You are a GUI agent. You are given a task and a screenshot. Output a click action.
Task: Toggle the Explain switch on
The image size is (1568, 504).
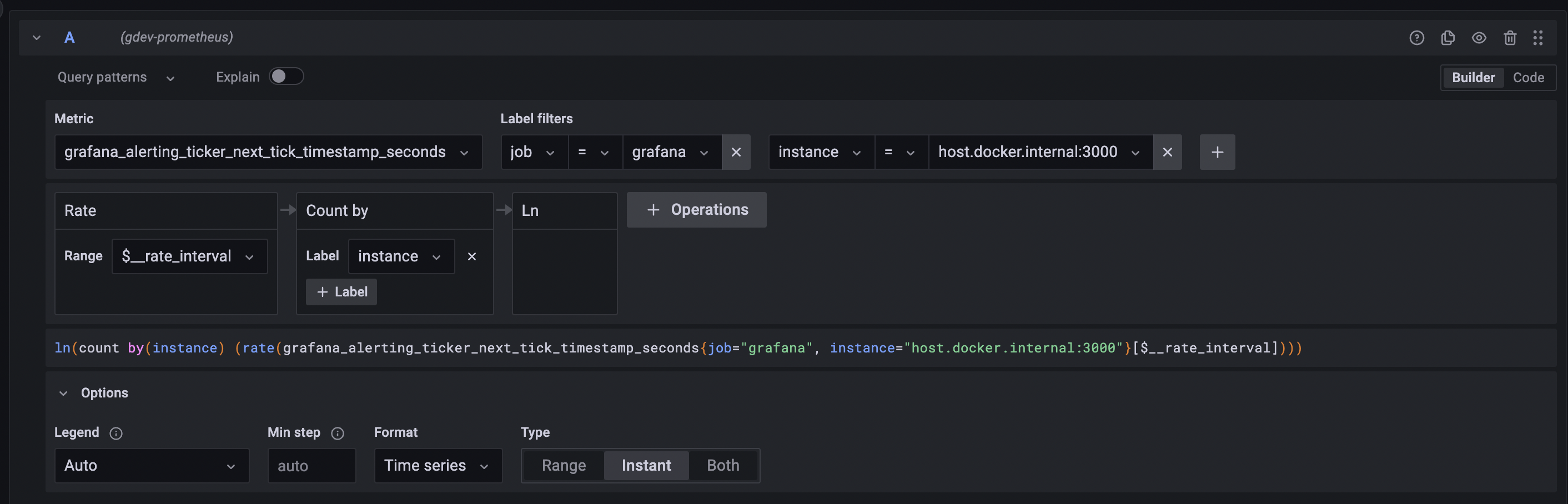[x=286, y=76]
